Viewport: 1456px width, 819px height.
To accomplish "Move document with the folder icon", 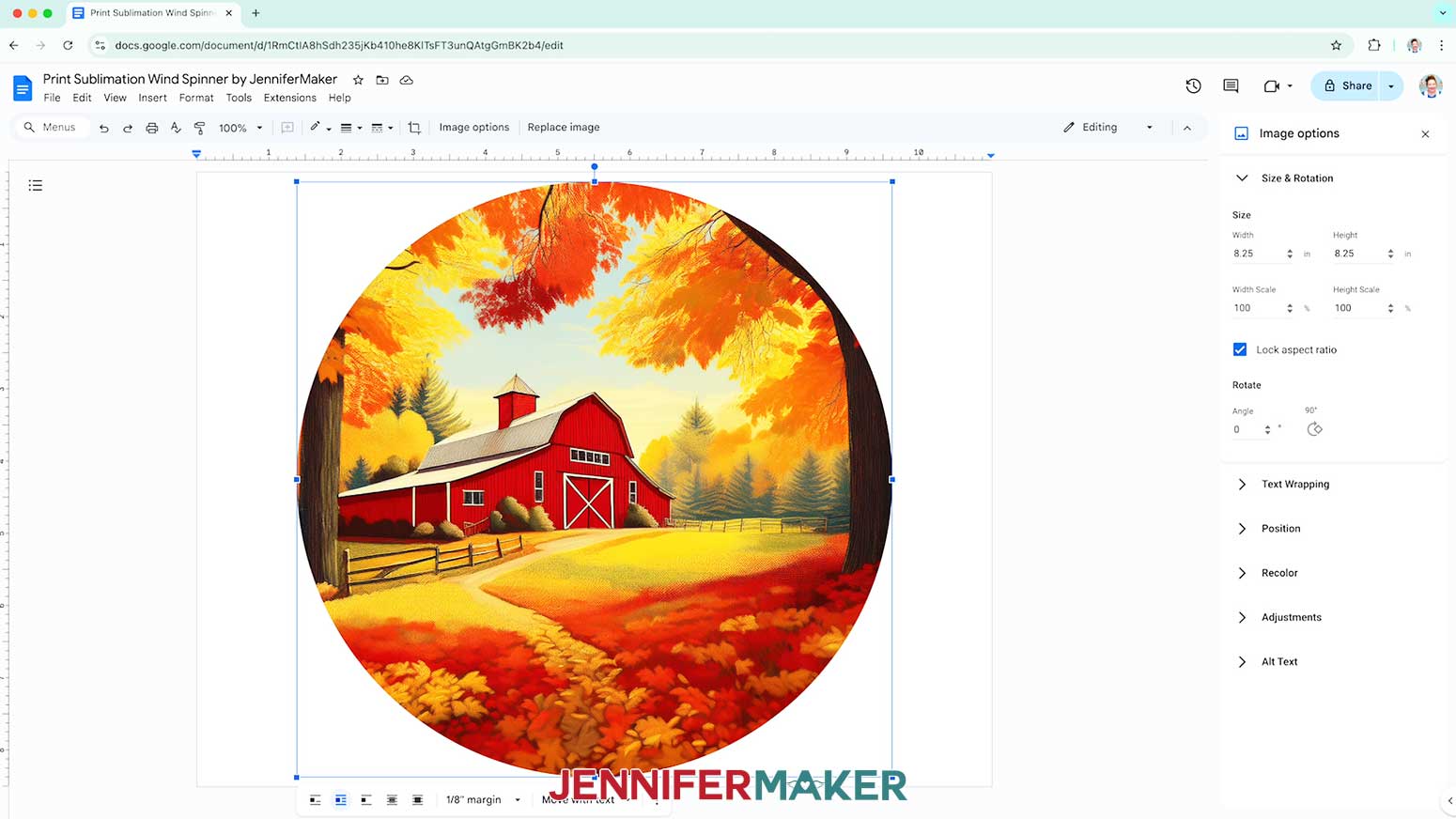I will click(382, 80).
